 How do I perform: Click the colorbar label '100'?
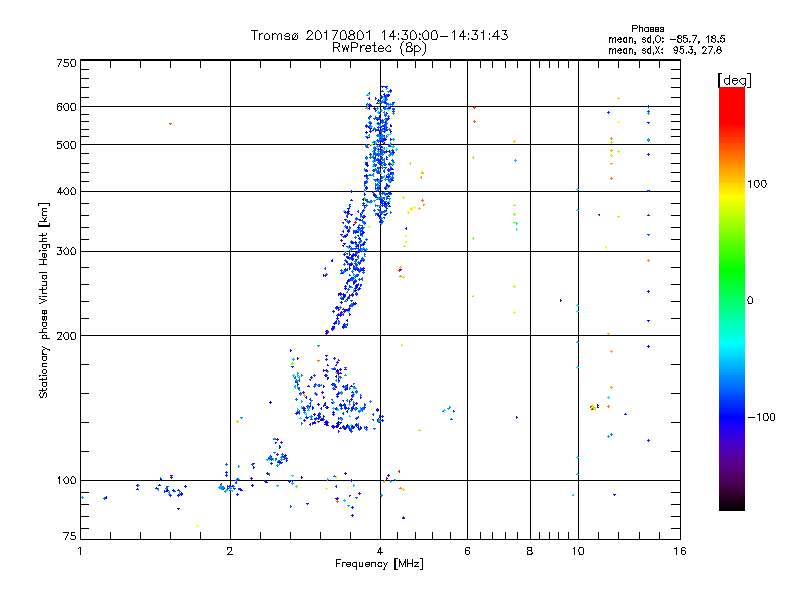click(x=757, y=184)
